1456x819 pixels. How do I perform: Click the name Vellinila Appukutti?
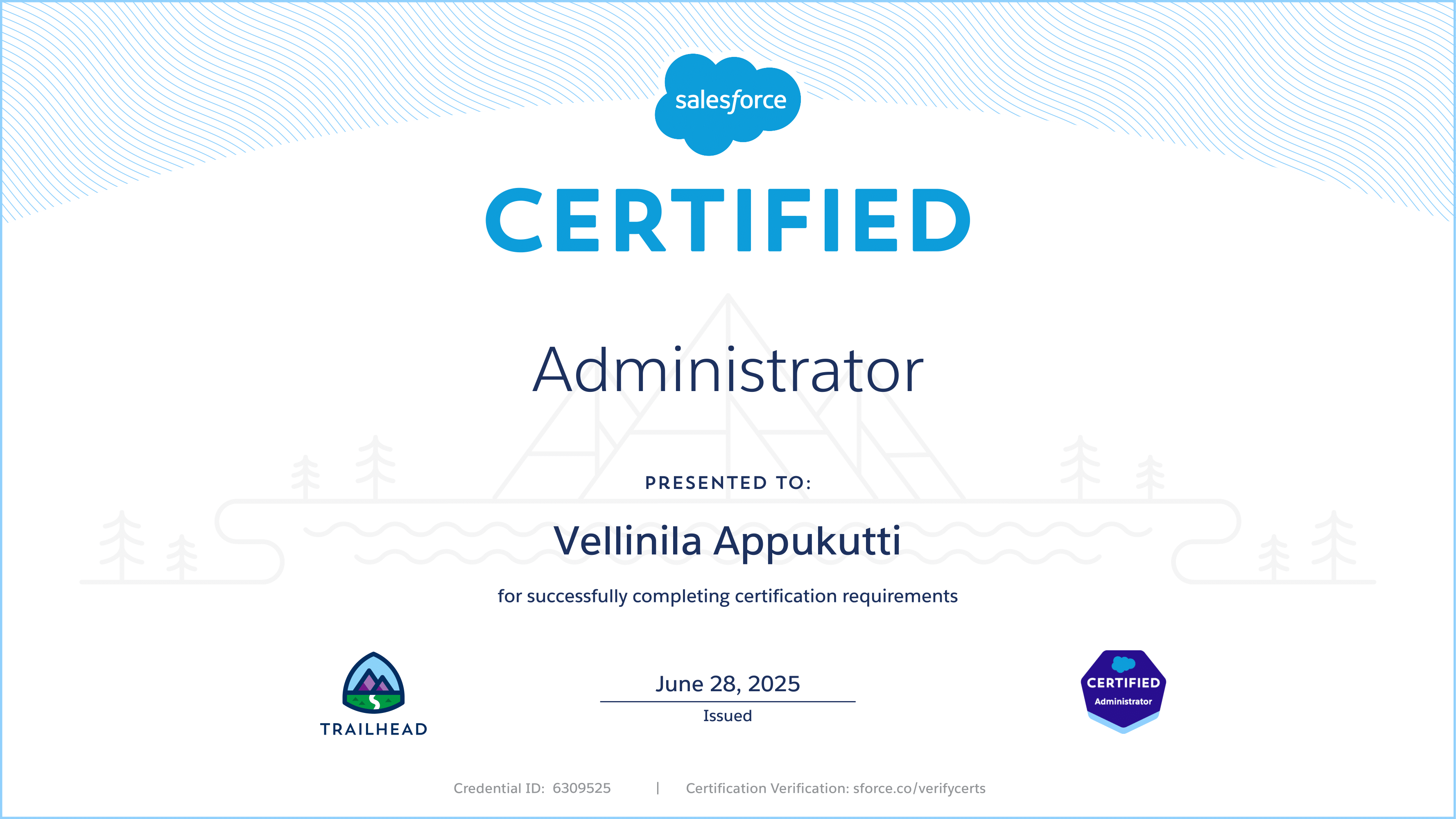pos(728,541)
